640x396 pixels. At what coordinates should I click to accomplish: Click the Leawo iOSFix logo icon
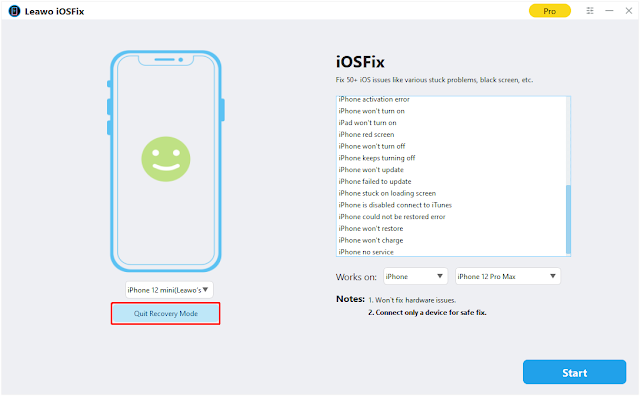click(14, 11)
